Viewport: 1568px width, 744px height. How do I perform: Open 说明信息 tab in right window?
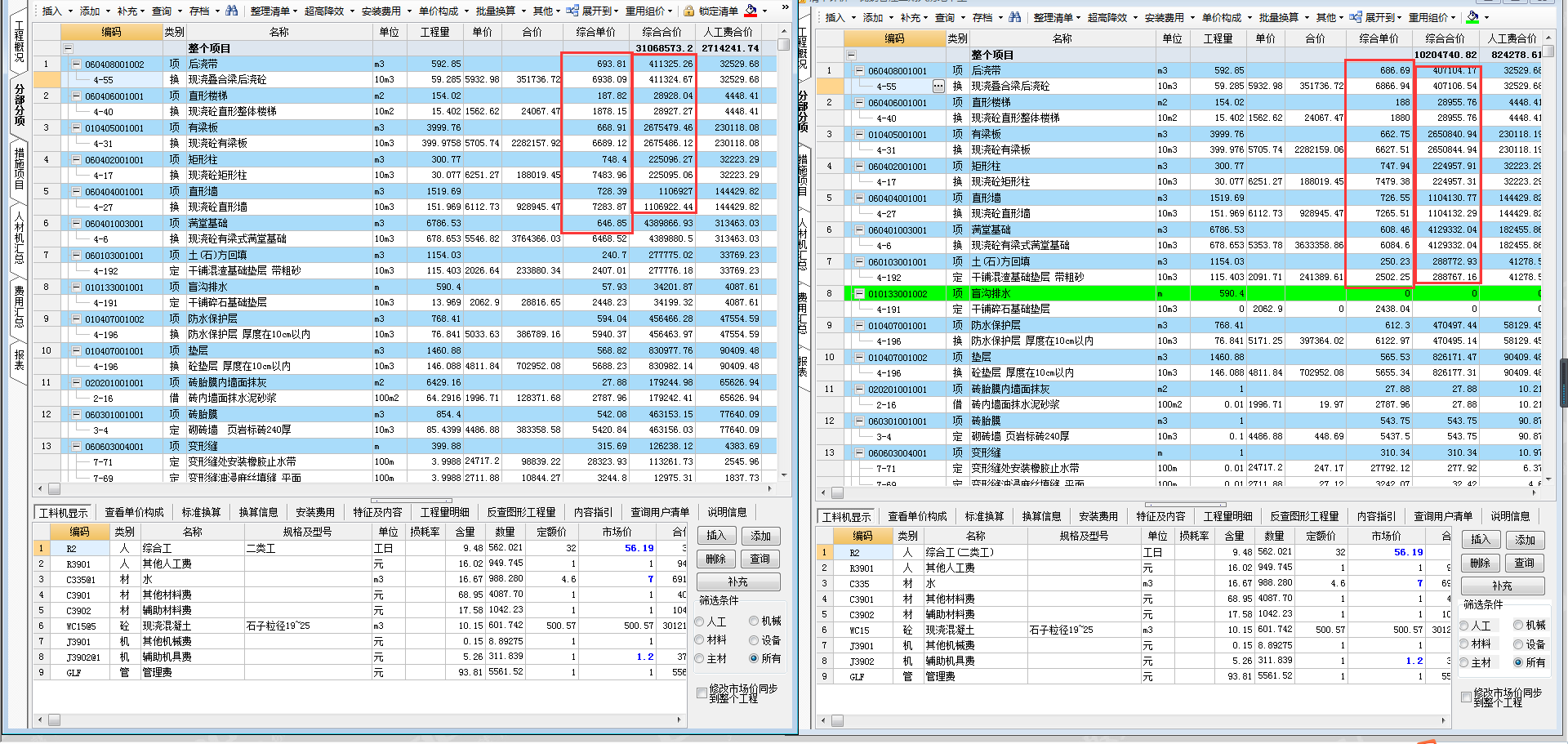[x=1510, y=516]
